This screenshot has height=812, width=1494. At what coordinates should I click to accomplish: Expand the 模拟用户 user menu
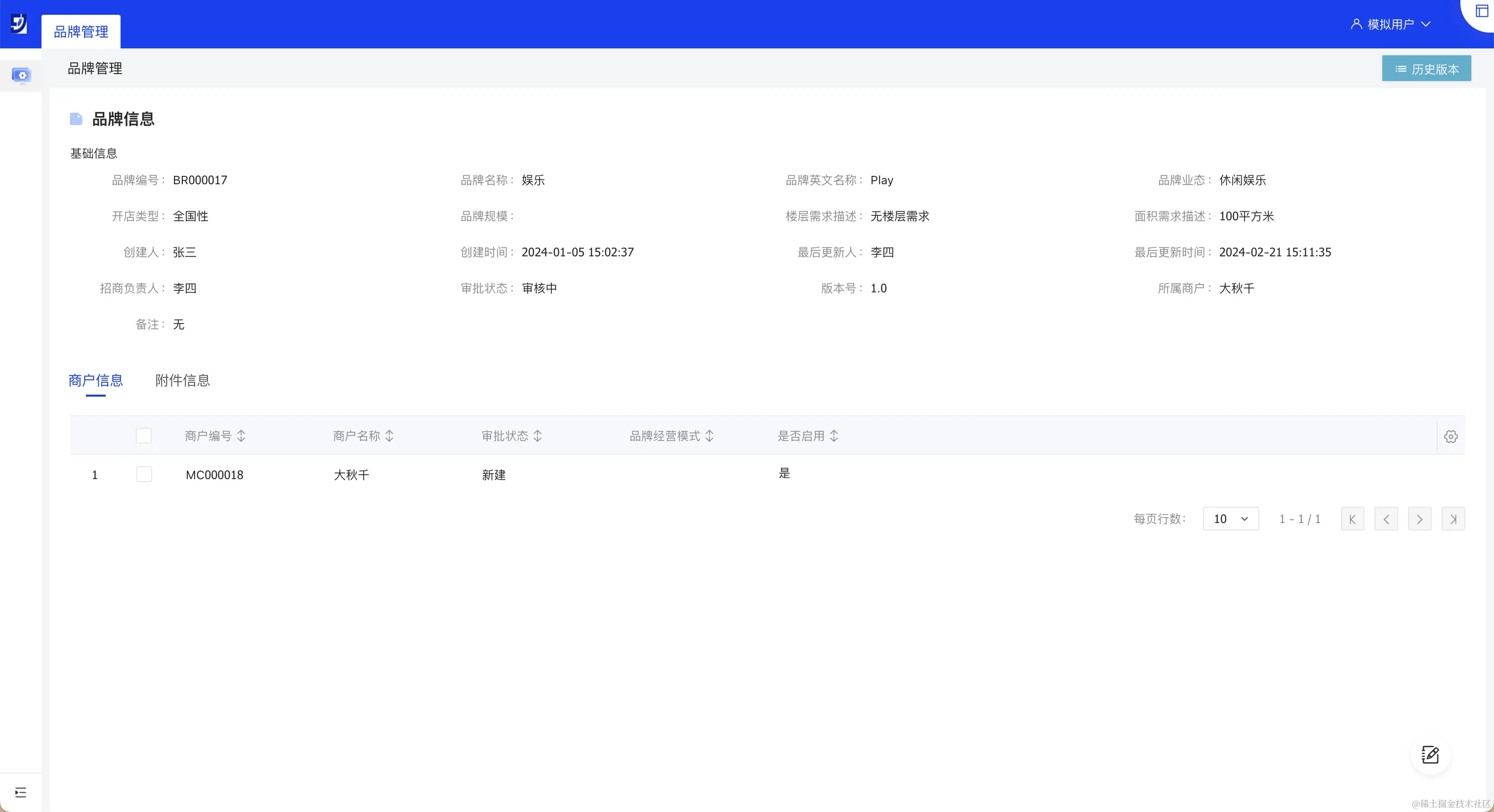(x=1390, y=24)
